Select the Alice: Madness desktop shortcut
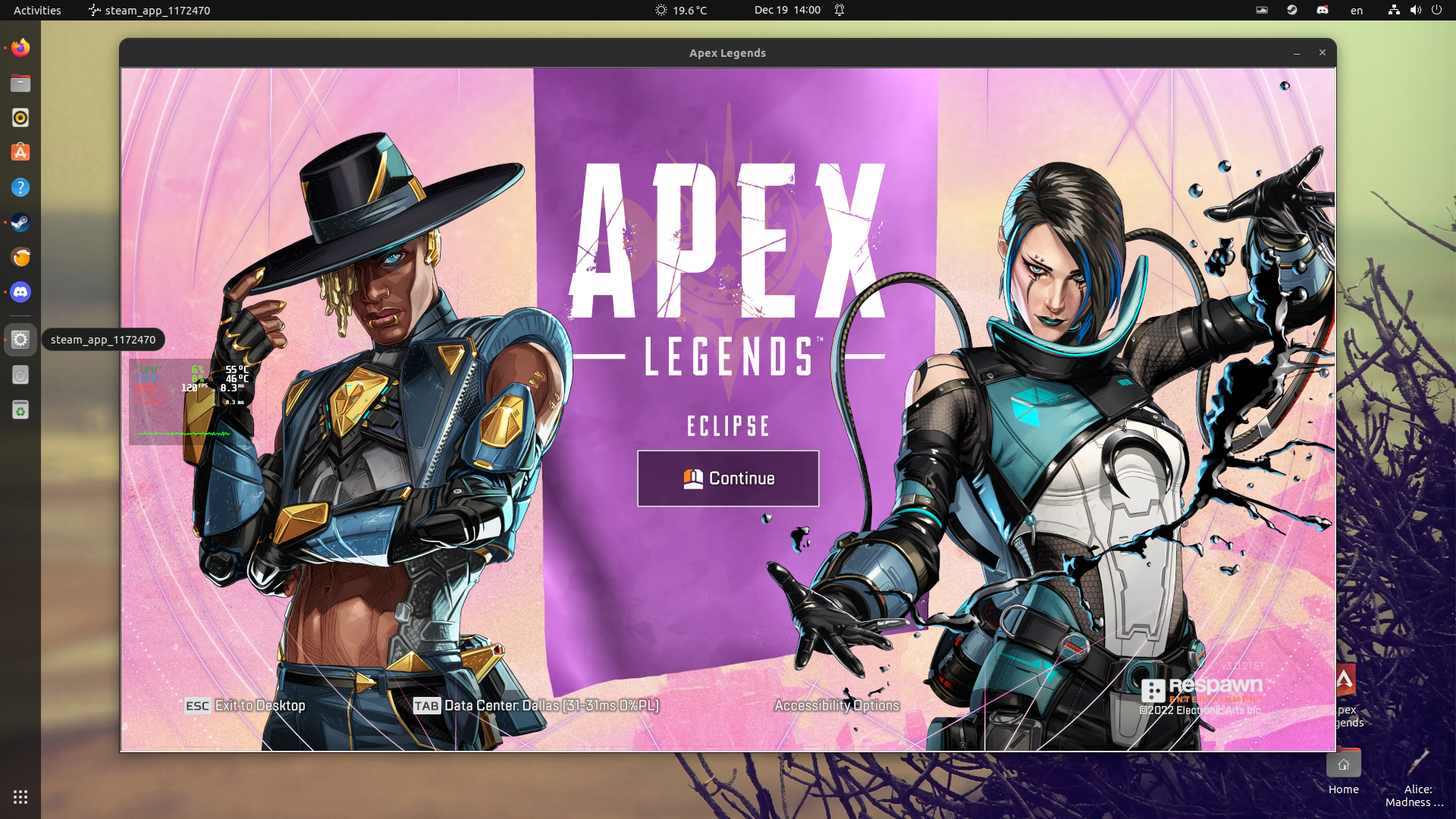The width and height of the screenshot is (1456, 819). (x=1415, y=778)
